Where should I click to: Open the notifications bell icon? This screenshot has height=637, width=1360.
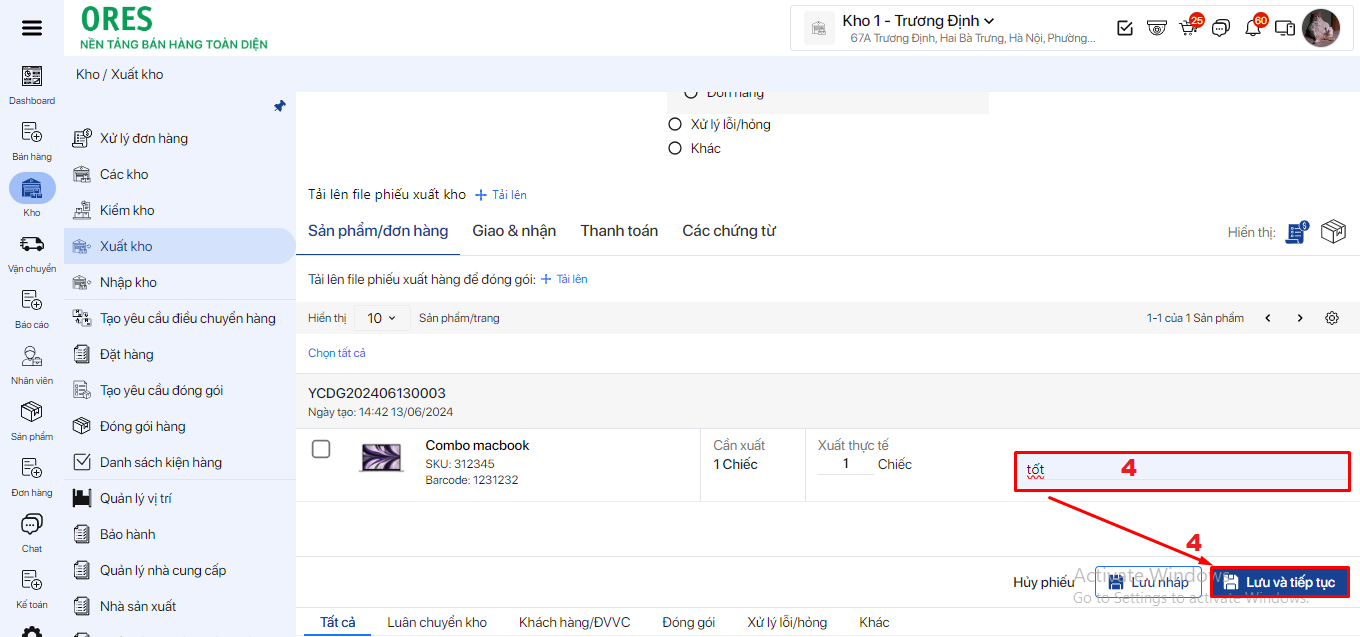(x=1252, y=28)
